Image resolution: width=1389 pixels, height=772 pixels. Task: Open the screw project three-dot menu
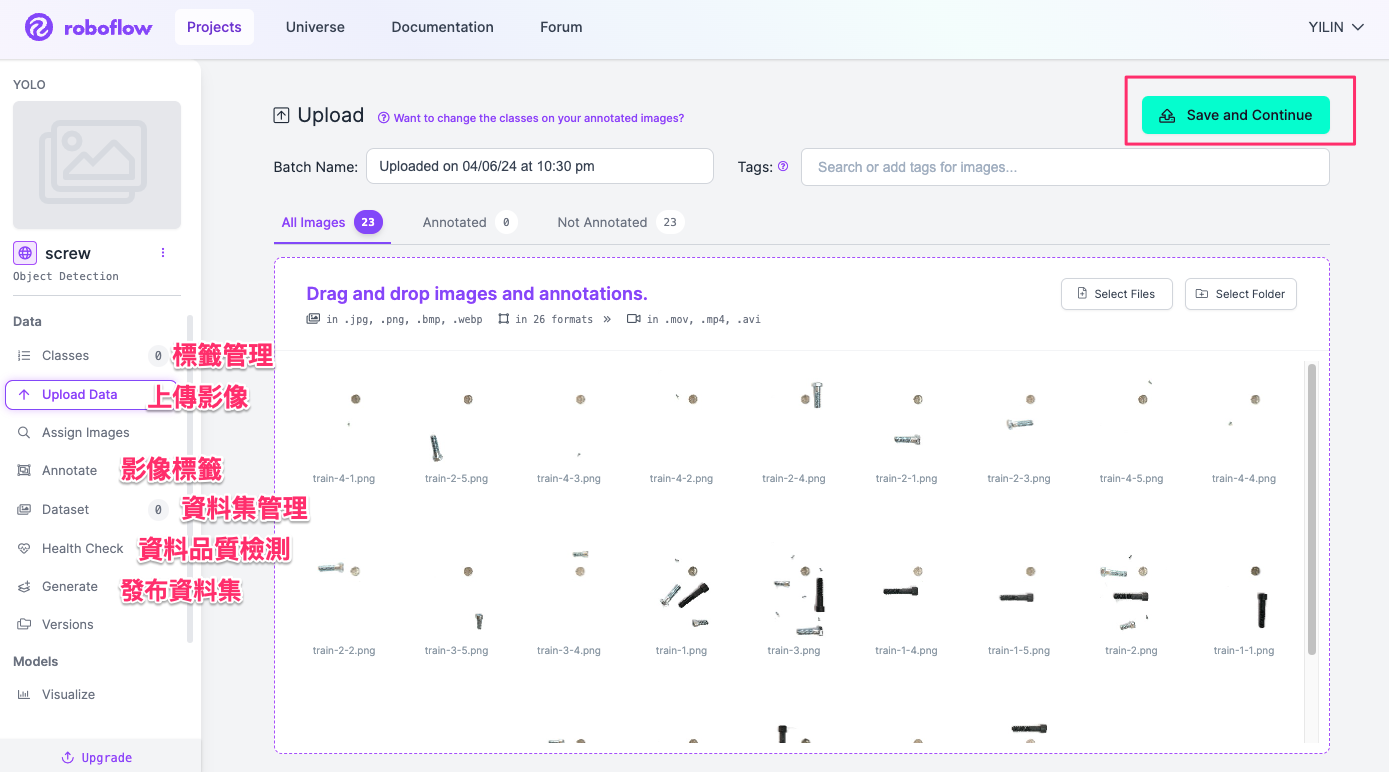(x=163, y=253)
